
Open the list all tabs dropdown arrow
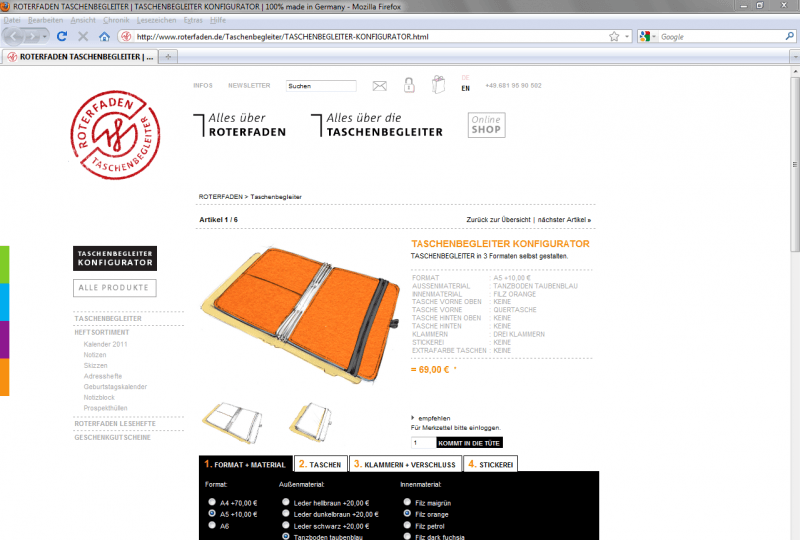(x=794, y=57)
